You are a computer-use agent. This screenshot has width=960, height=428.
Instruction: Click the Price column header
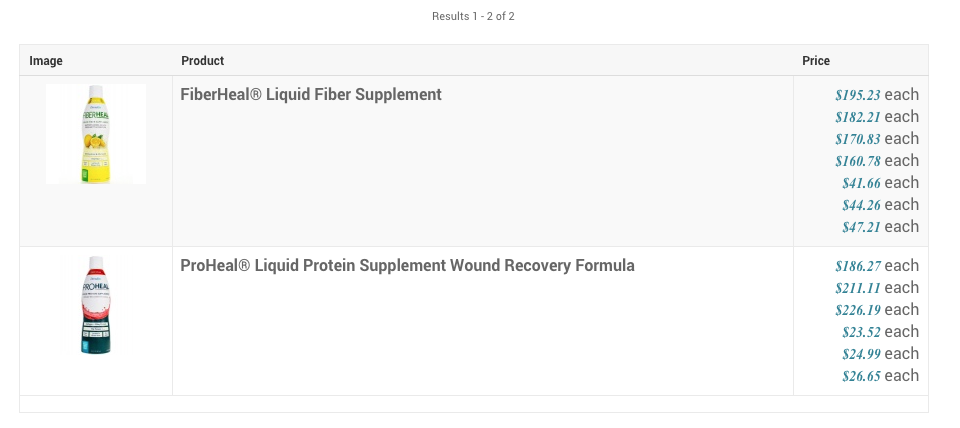[x=816, y=61]
